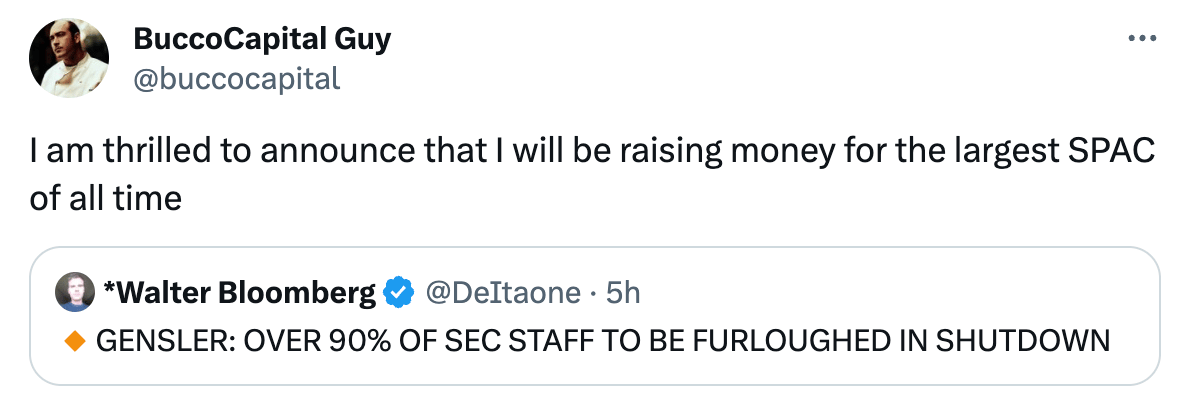Visit the @buccocapital handle
Screen dimensions: 1186x408
(236, 78)
